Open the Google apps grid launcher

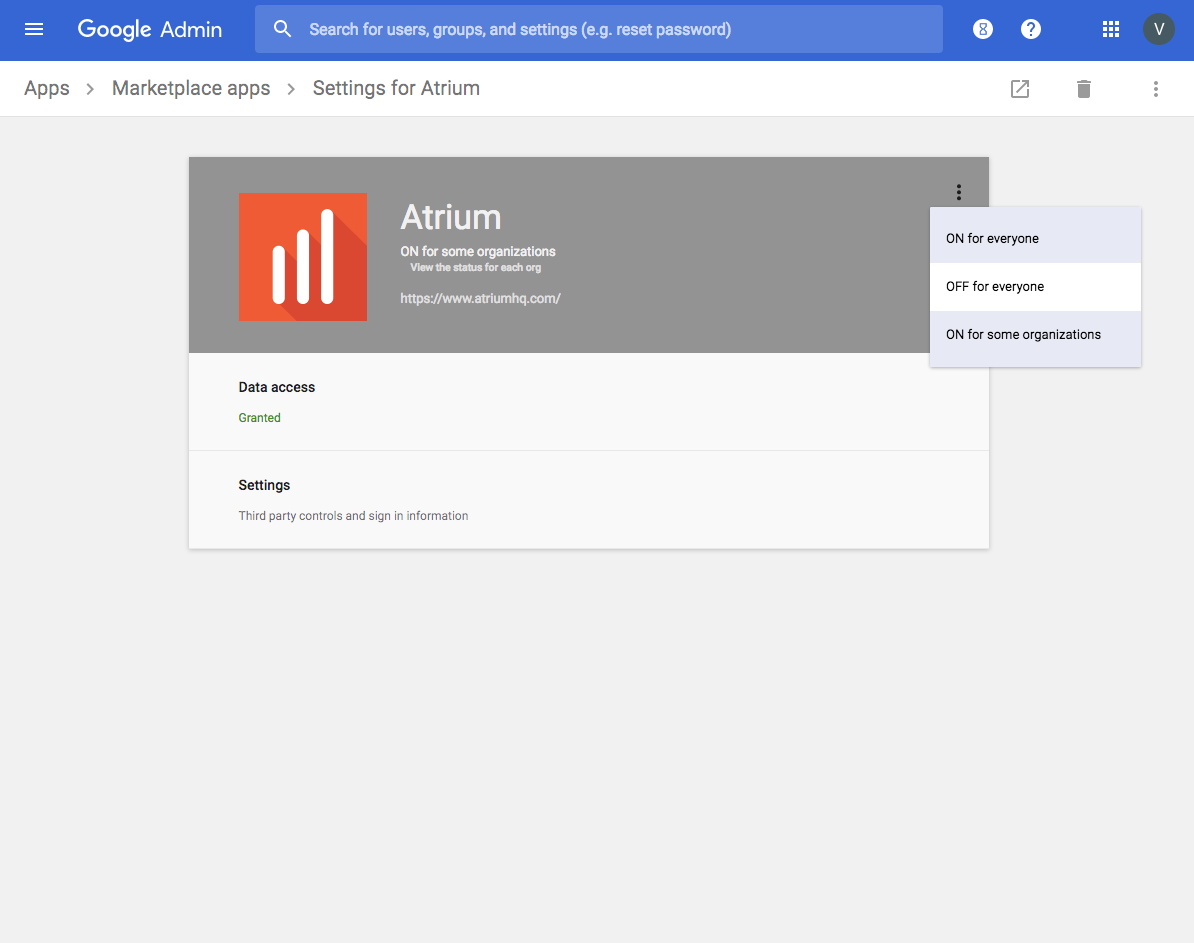pyautogui.click(x=1110, y=29)
